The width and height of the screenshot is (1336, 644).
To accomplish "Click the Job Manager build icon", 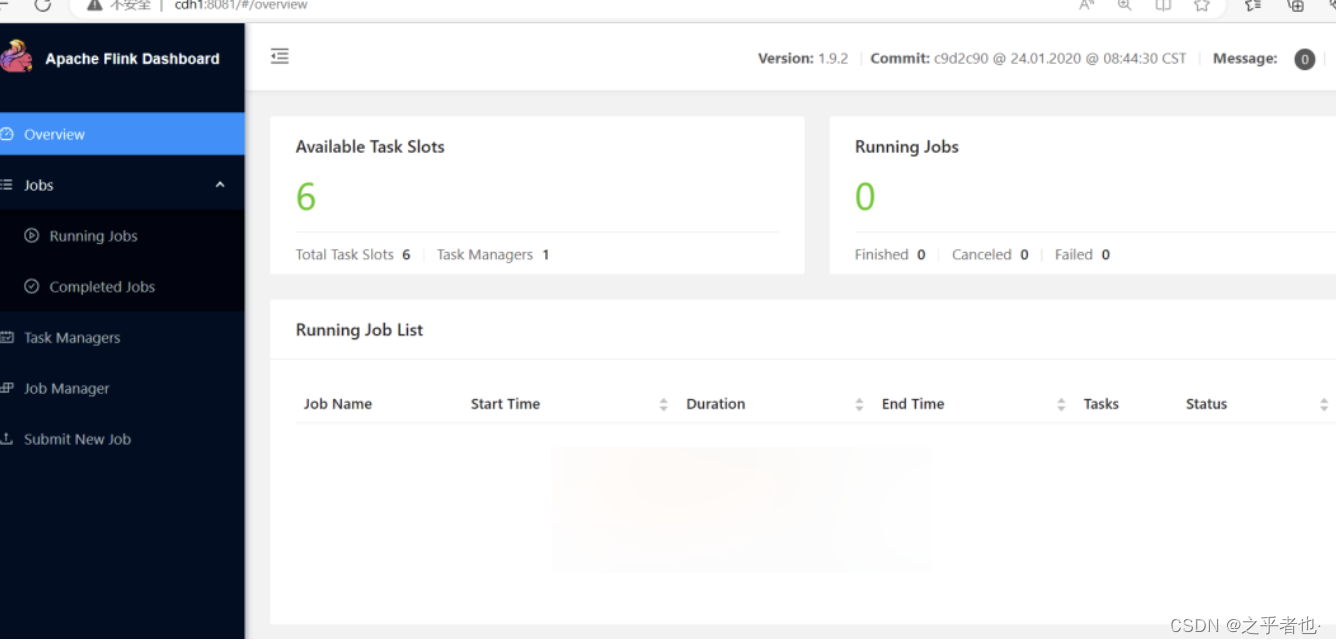I will 6,388.
